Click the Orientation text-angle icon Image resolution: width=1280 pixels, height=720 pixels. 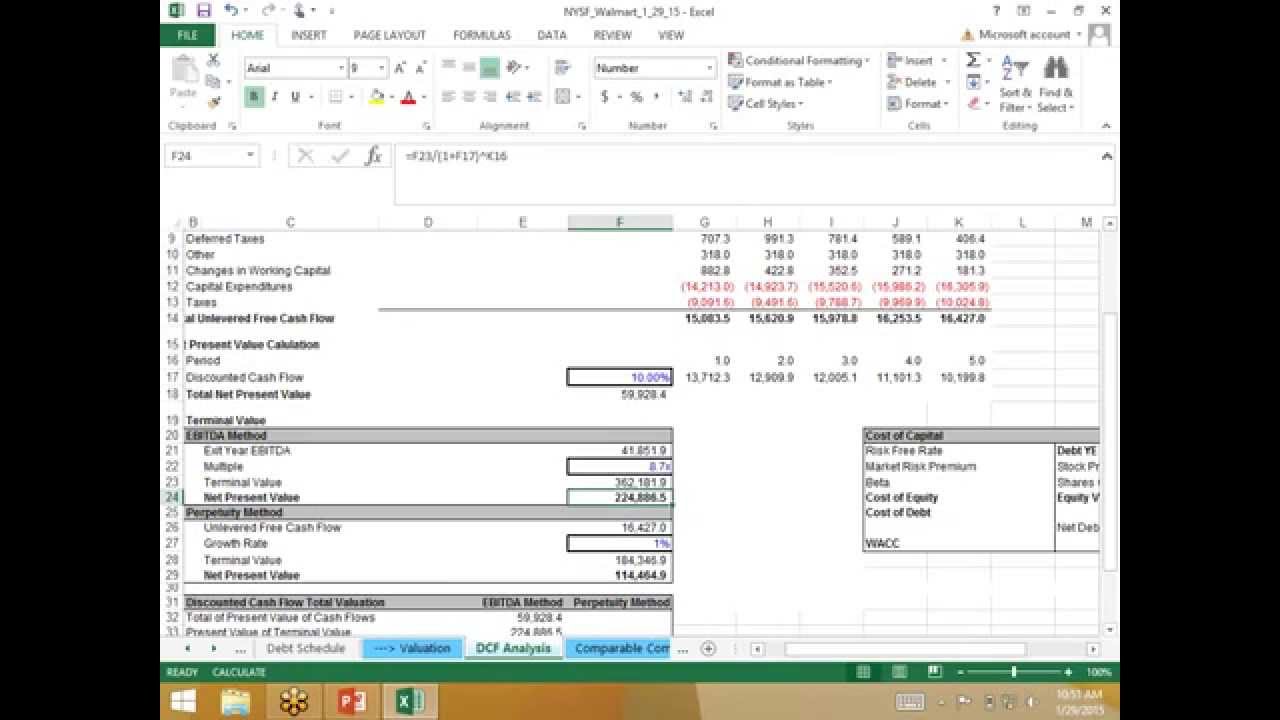514,67
